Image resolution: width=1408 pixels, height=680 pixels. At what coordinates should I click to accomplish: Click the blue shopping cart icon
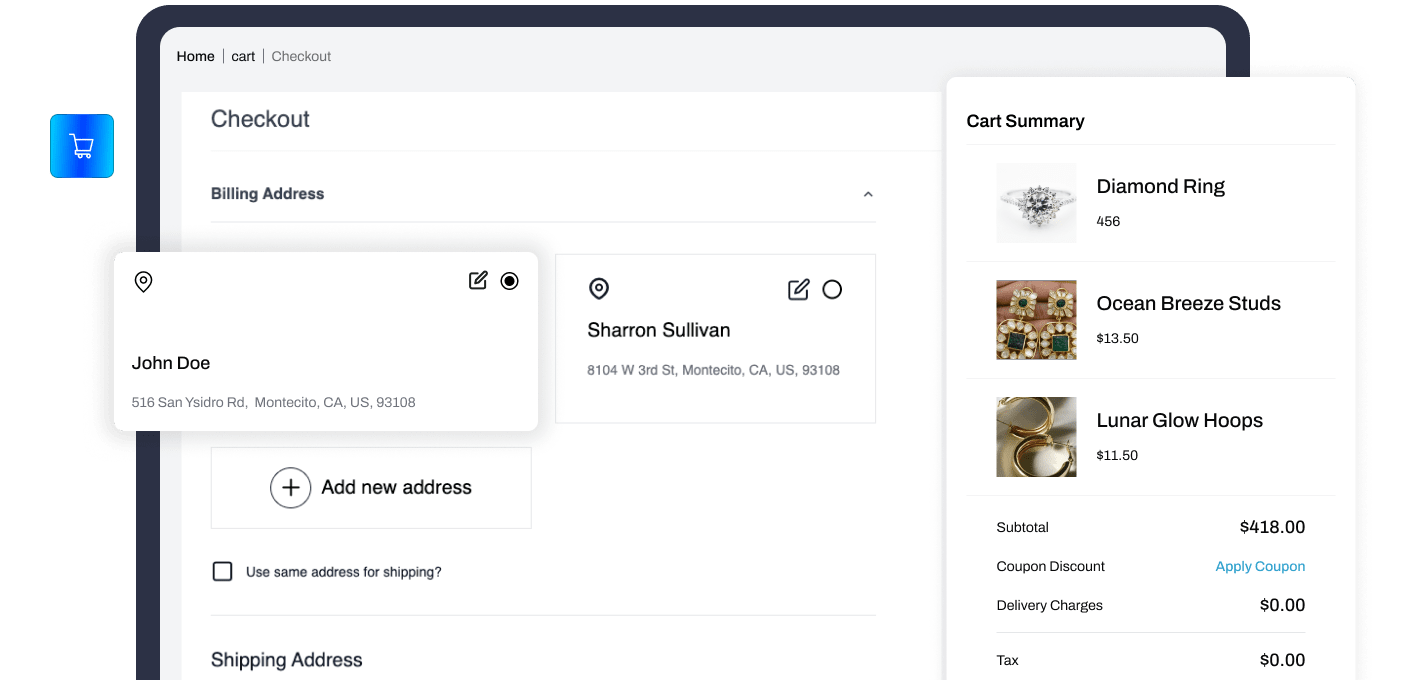[82, 146]
